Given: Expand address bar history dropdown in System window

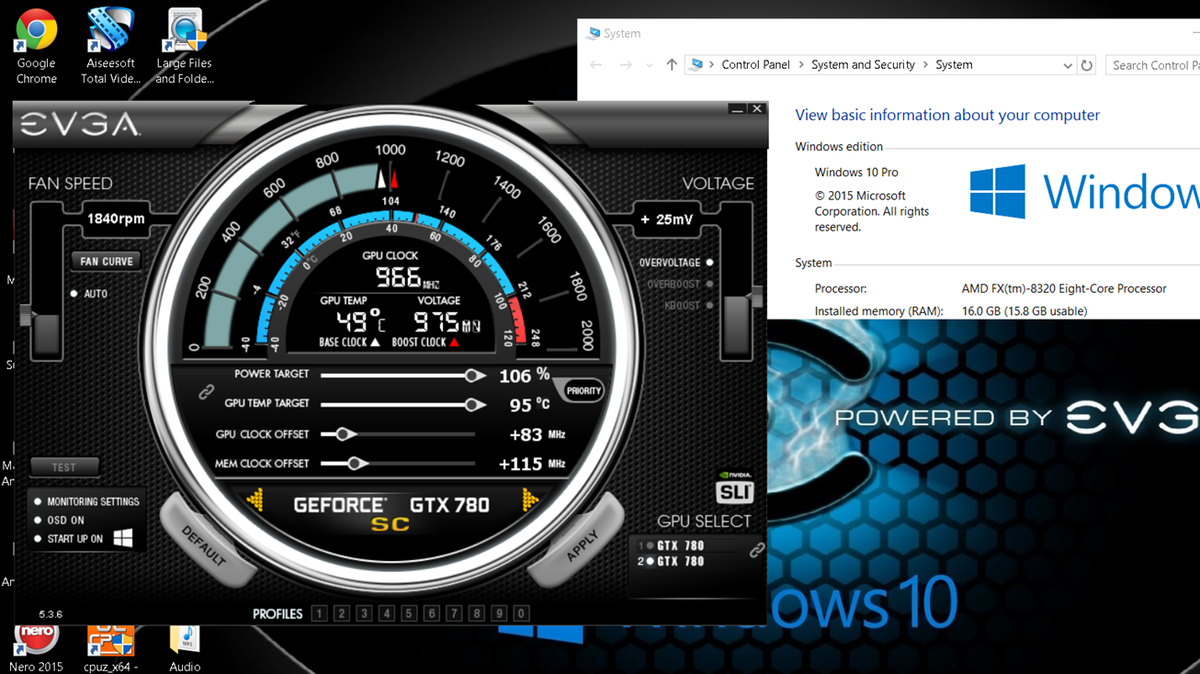Looking at the screenshot, I should click(1068, 65).
